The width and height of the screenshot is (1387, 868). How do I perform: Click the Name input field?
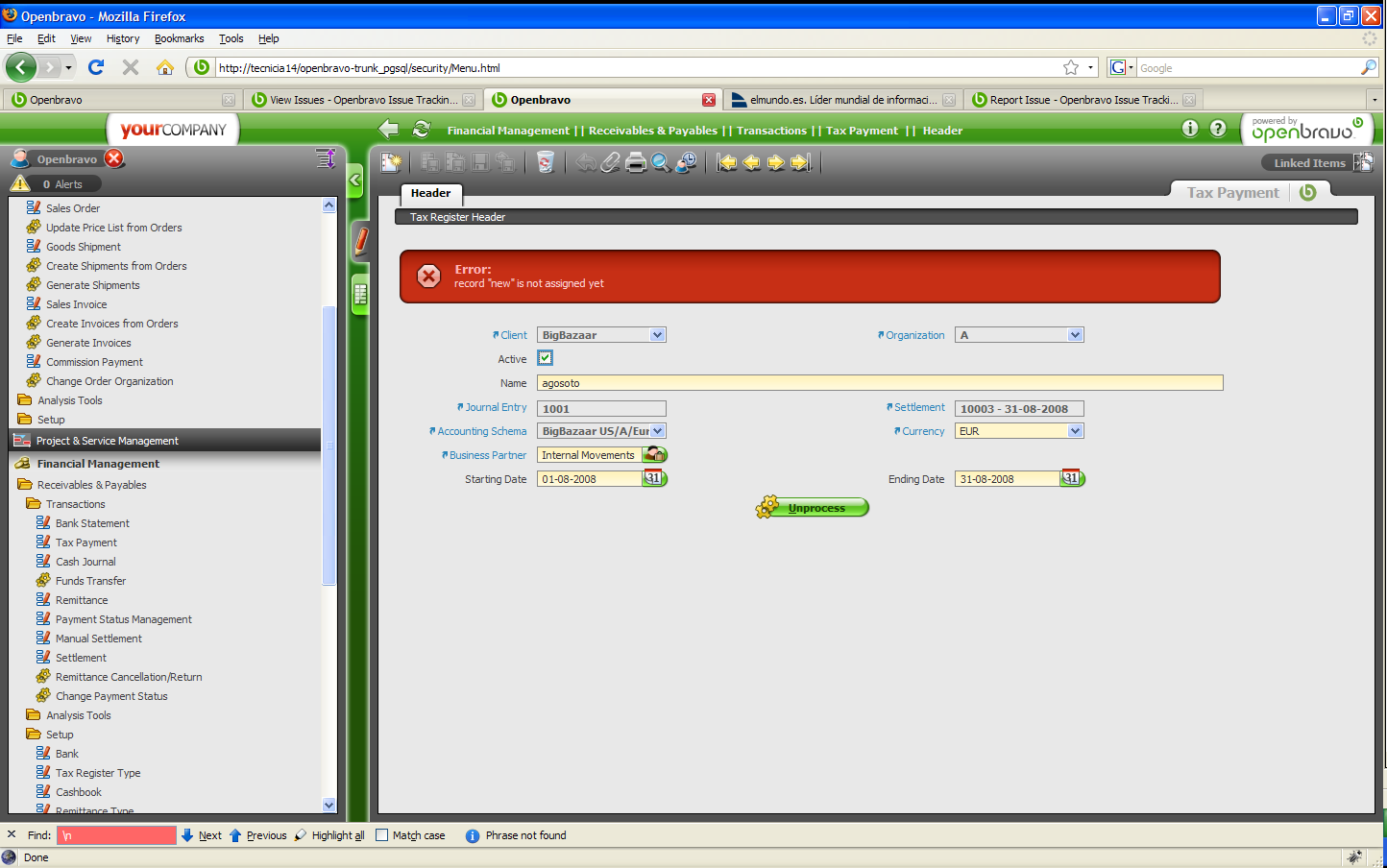pos(880,383)
